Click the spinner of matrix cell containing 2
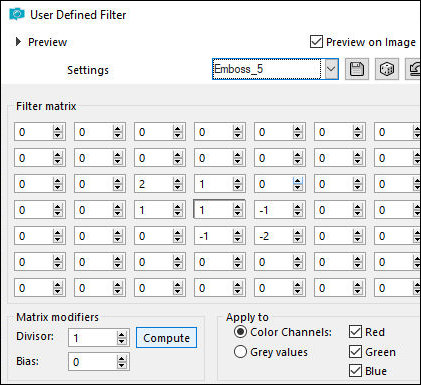The height and width of the screenshot is (385, 421). (177, 184)
